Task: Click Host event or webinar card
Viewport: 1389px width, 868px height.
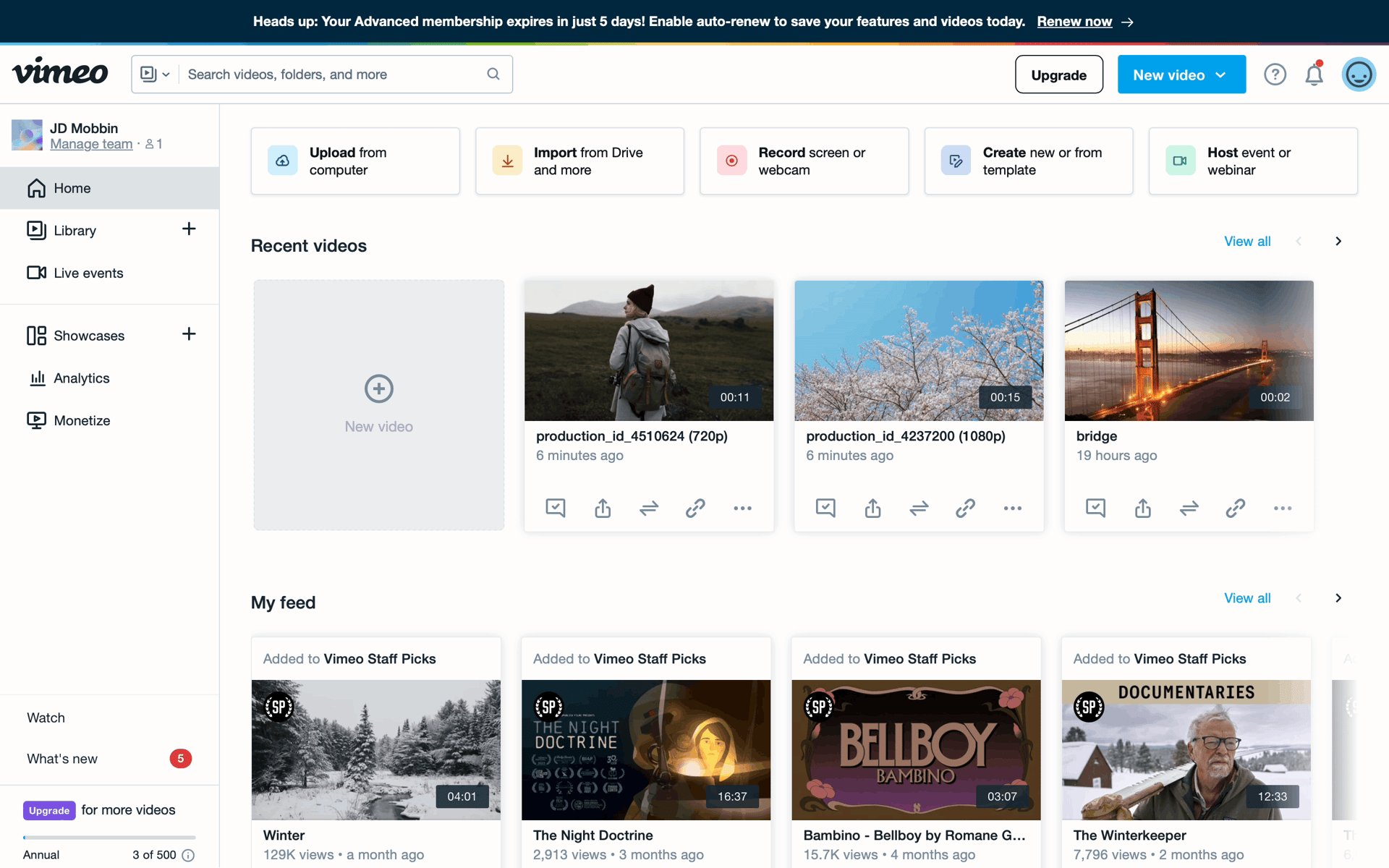Action: 1253,161
